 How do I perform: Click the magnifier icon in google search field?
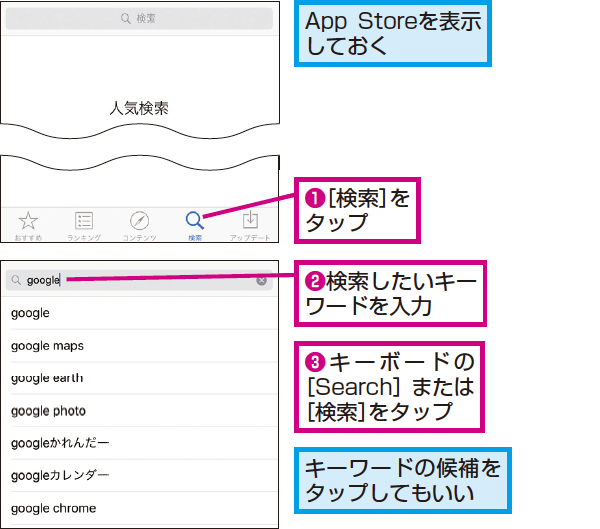16,280
